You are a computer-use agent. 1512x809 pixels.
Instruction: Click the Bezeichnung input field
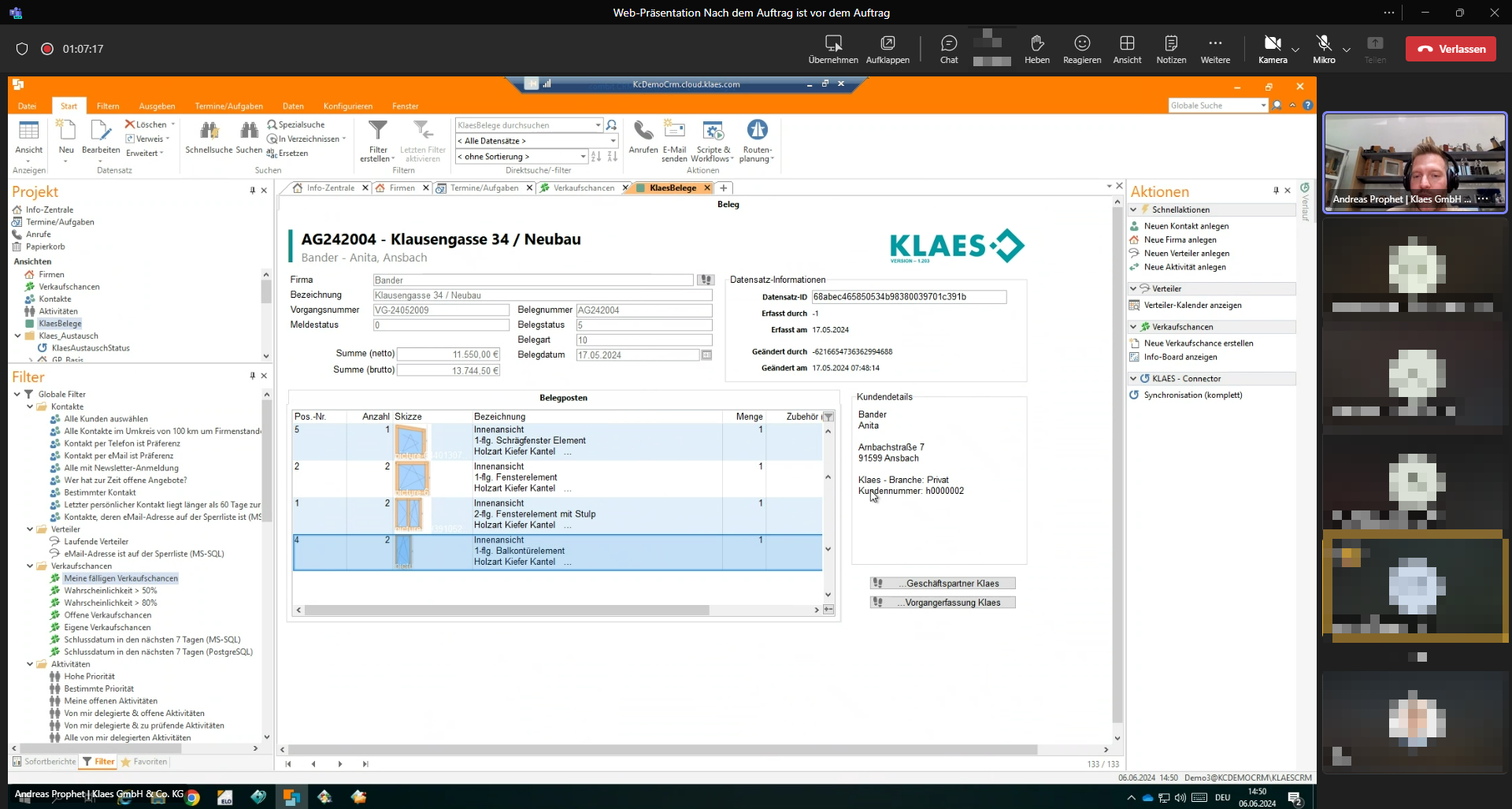(542, 295)
